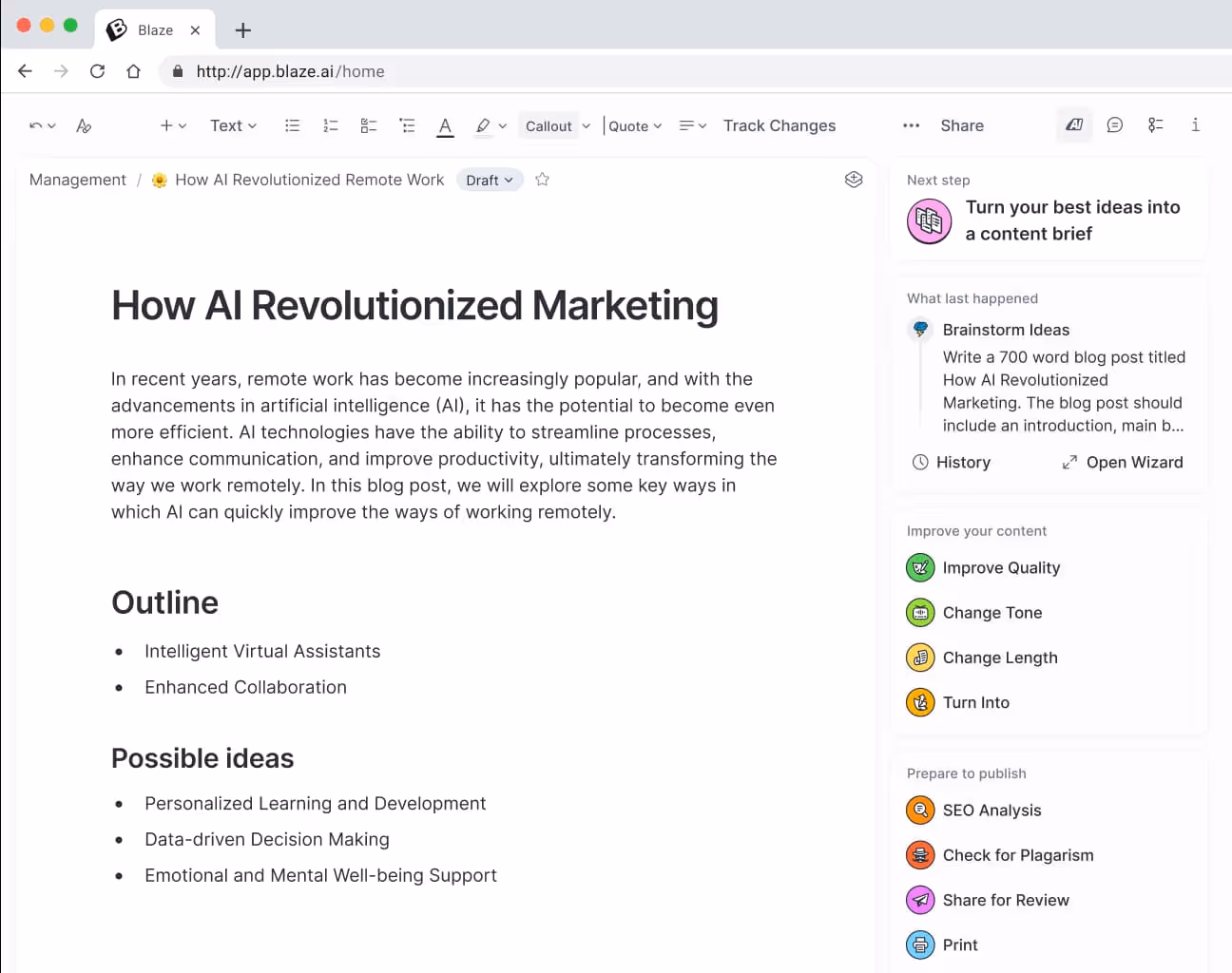Click the SEO Analysis icon
The height and width of the screenshot is (973, 1232).
pos(919,810)
